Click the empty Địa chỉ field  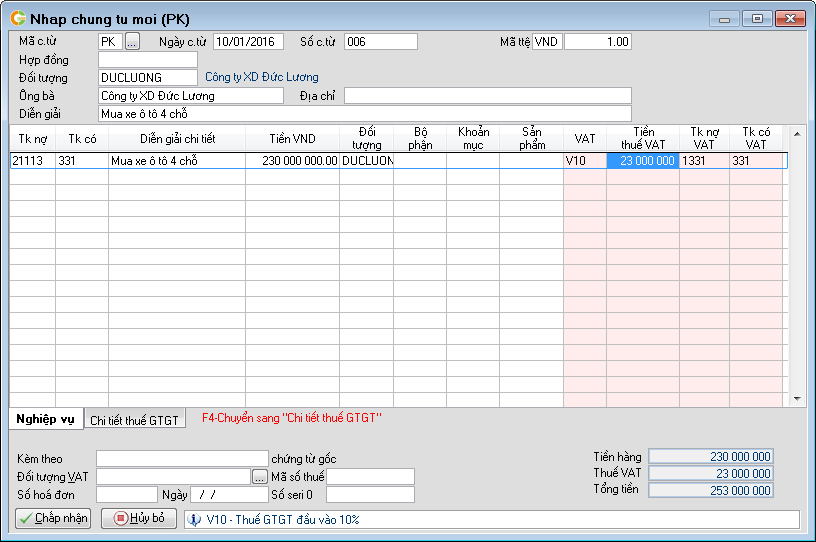pos(488,96)
